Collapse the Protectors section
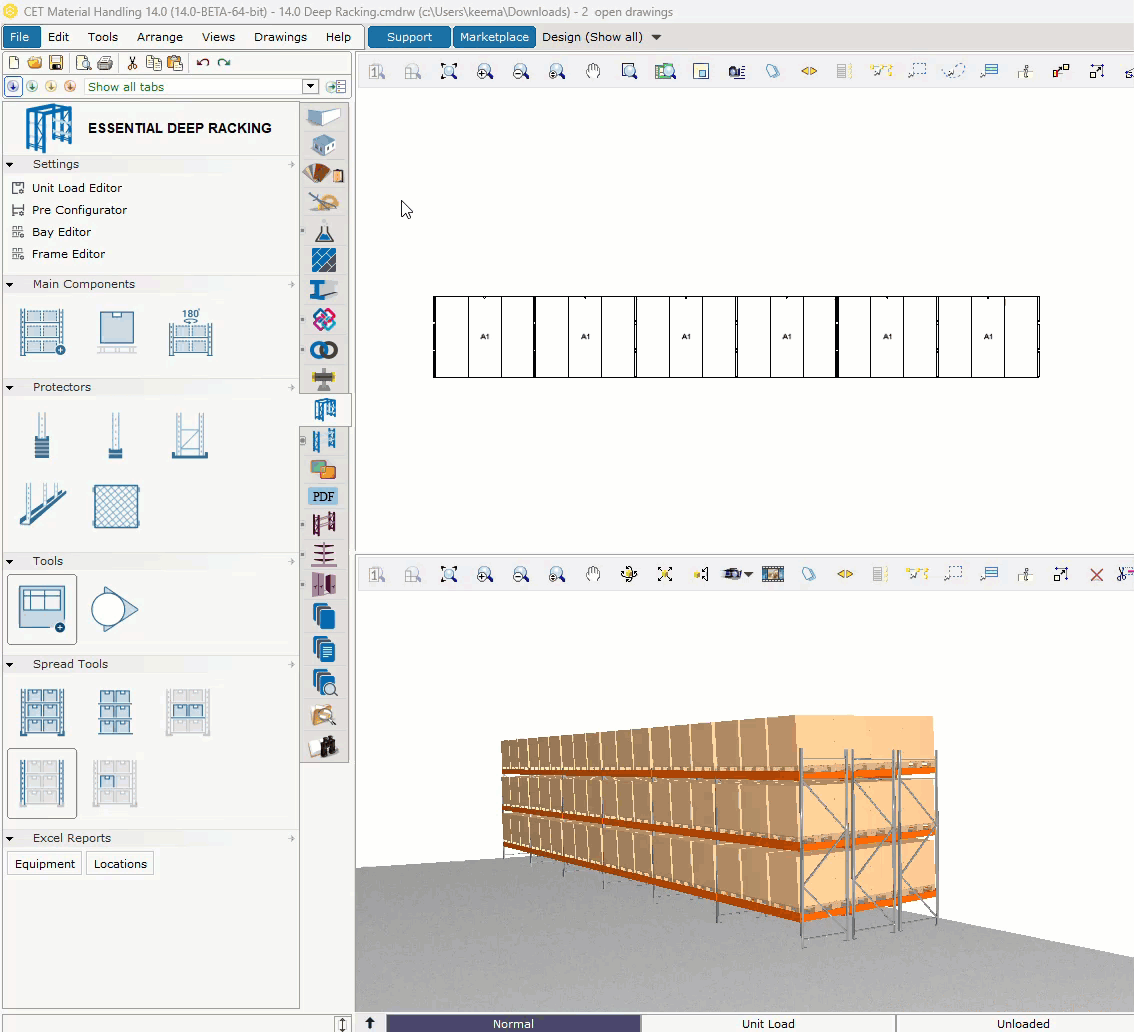This screenshot has width=1134, height=1032. (10, 388)
